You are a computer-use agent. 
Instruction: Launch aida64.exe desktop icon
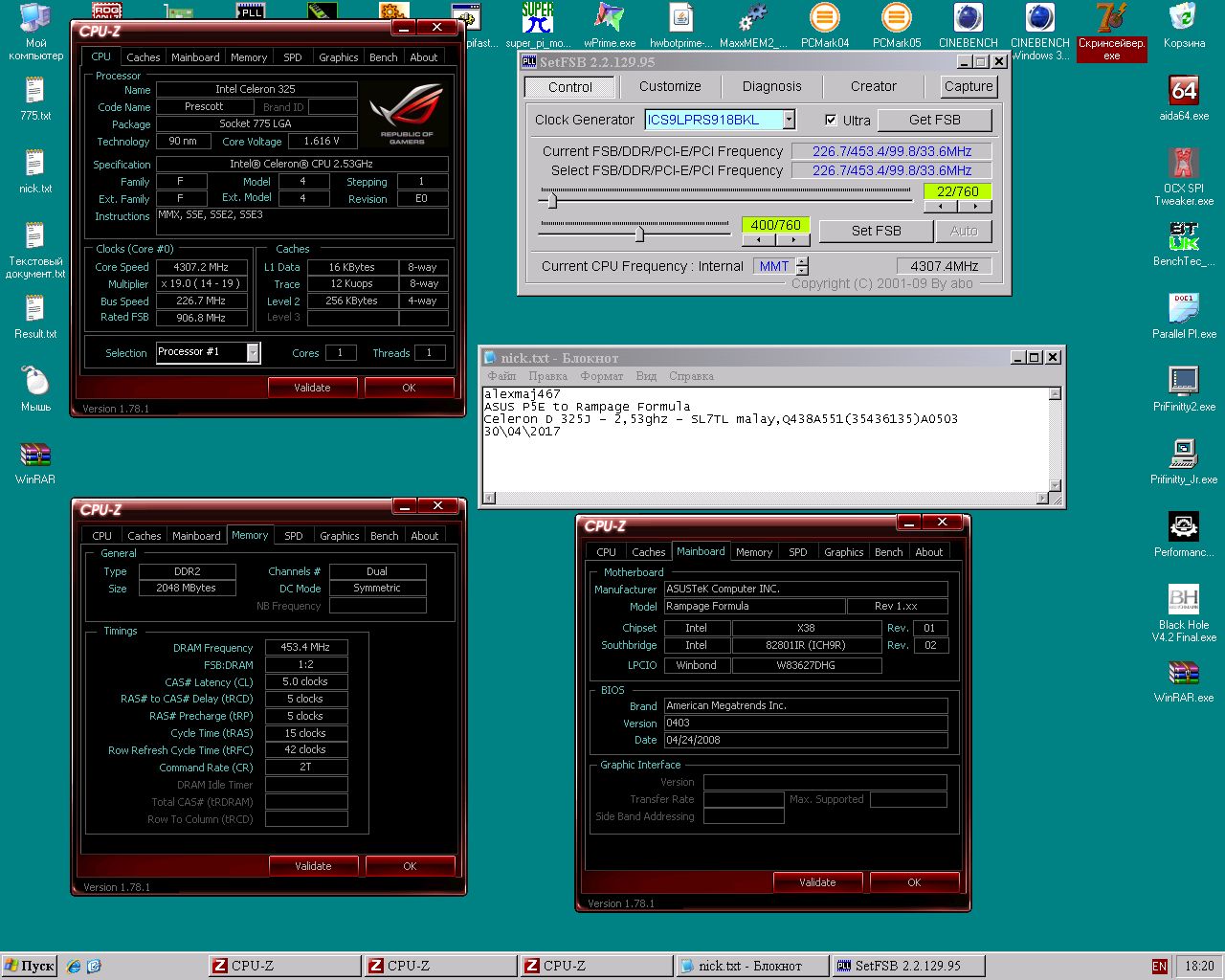[x=1184, y=98]
